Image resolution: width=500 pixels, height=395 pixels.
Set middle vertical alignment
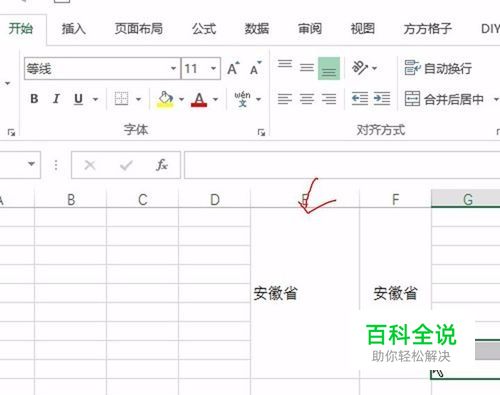point(307,68)
